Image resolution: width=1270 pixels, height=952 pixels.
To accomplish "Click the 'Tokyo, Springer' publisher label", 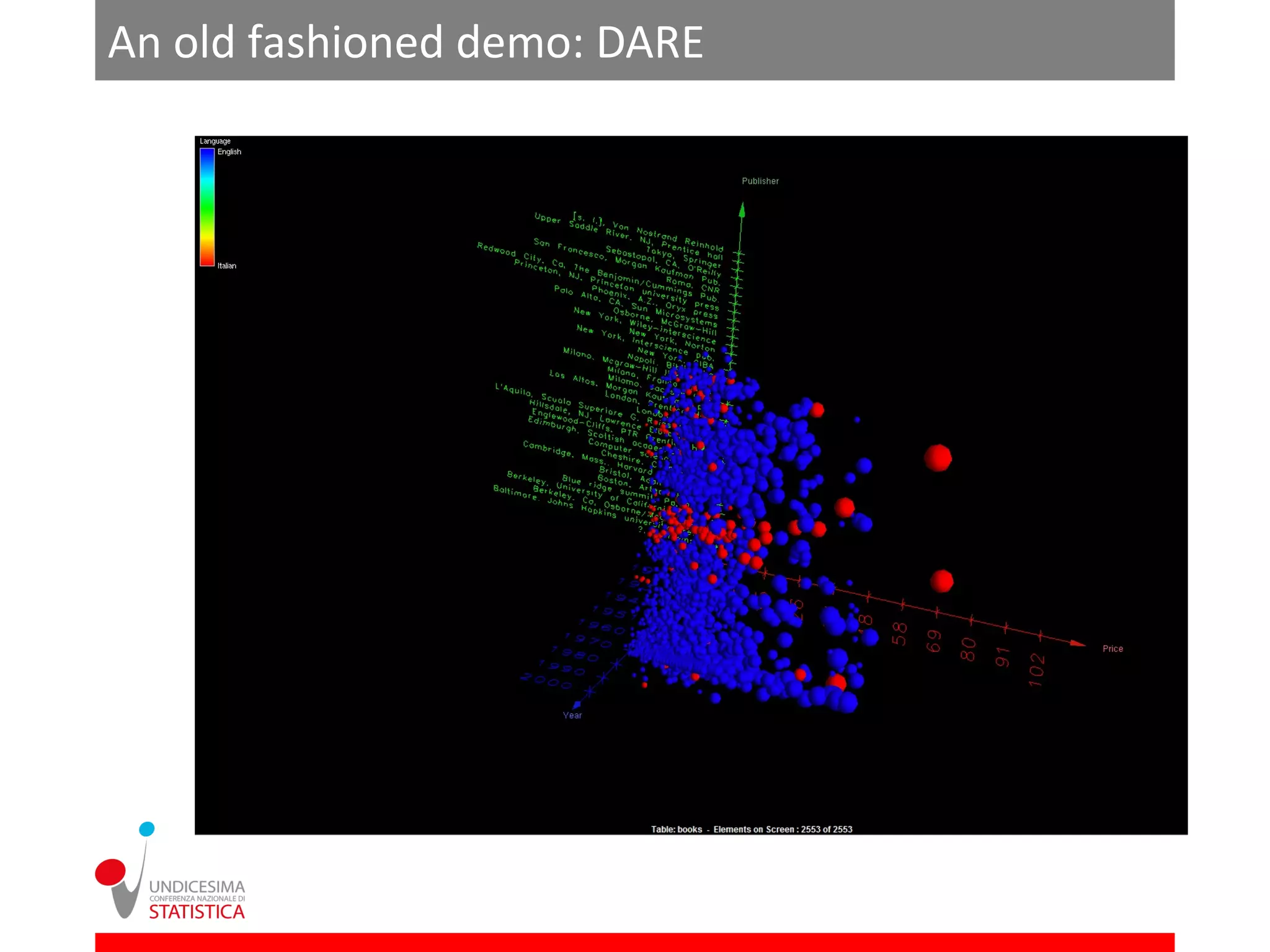I will click(683, 257).
